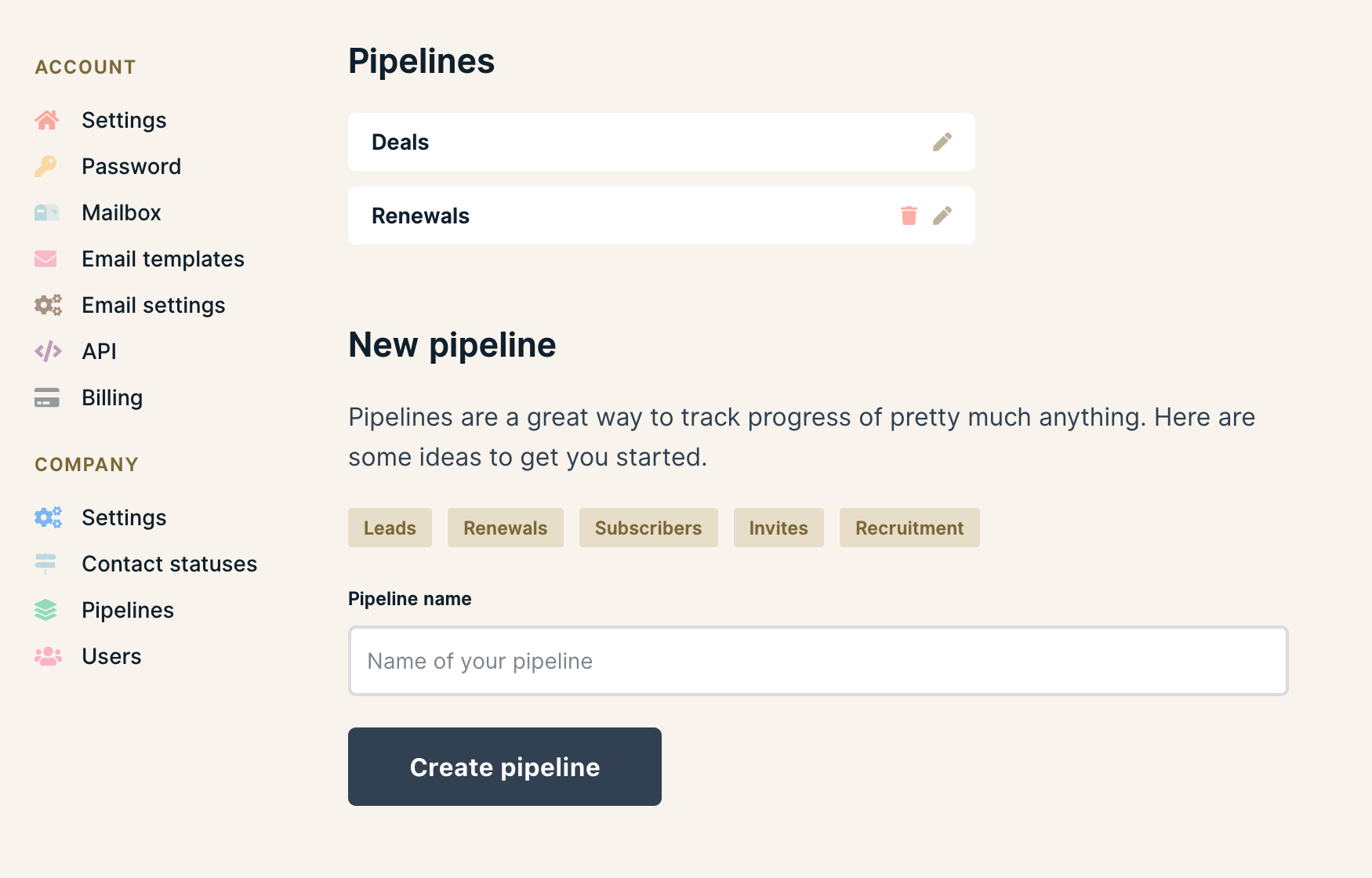Navigate to Billing in the Account menu
This screenshot has height=878, width=1372.
[x=112, y=397]
